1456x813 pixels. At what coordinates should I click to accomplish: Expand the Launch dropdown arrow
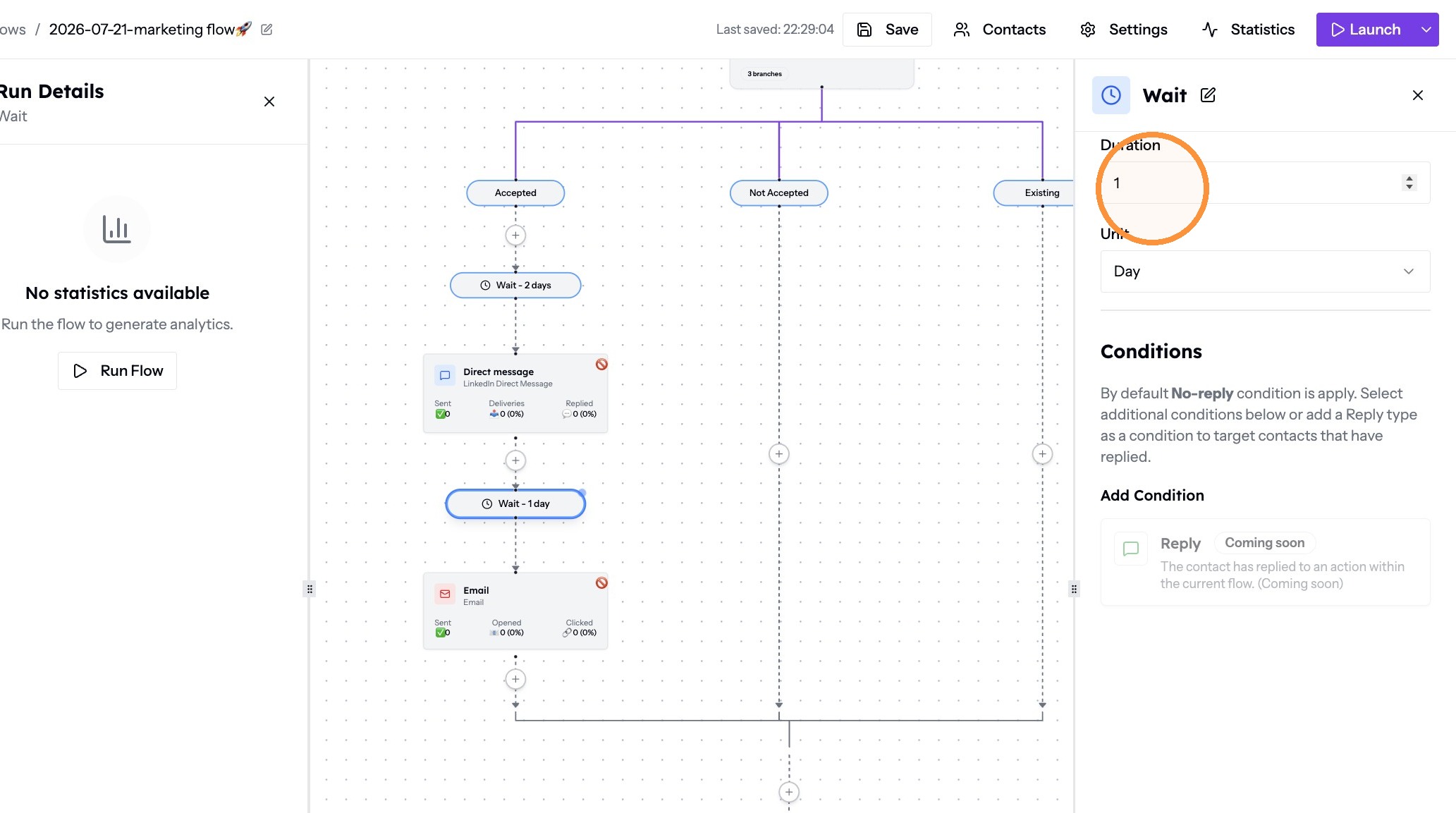point(1426,30)
